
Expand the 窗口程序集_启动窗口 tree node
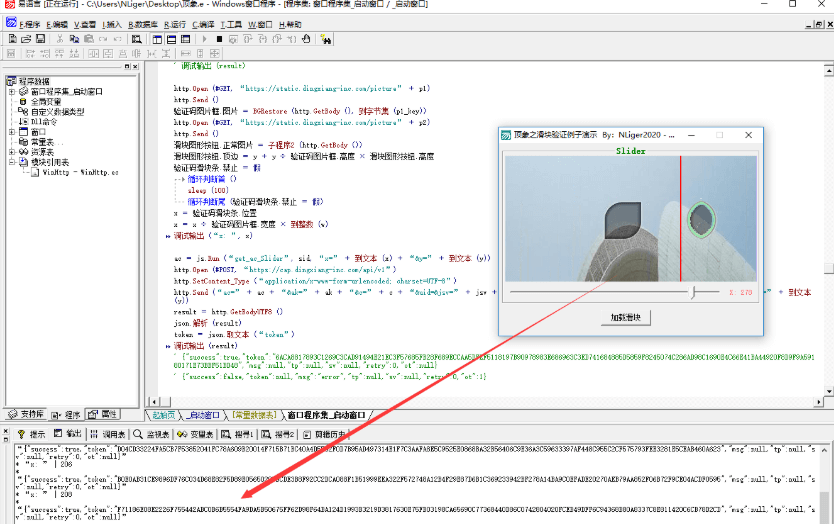12,91
